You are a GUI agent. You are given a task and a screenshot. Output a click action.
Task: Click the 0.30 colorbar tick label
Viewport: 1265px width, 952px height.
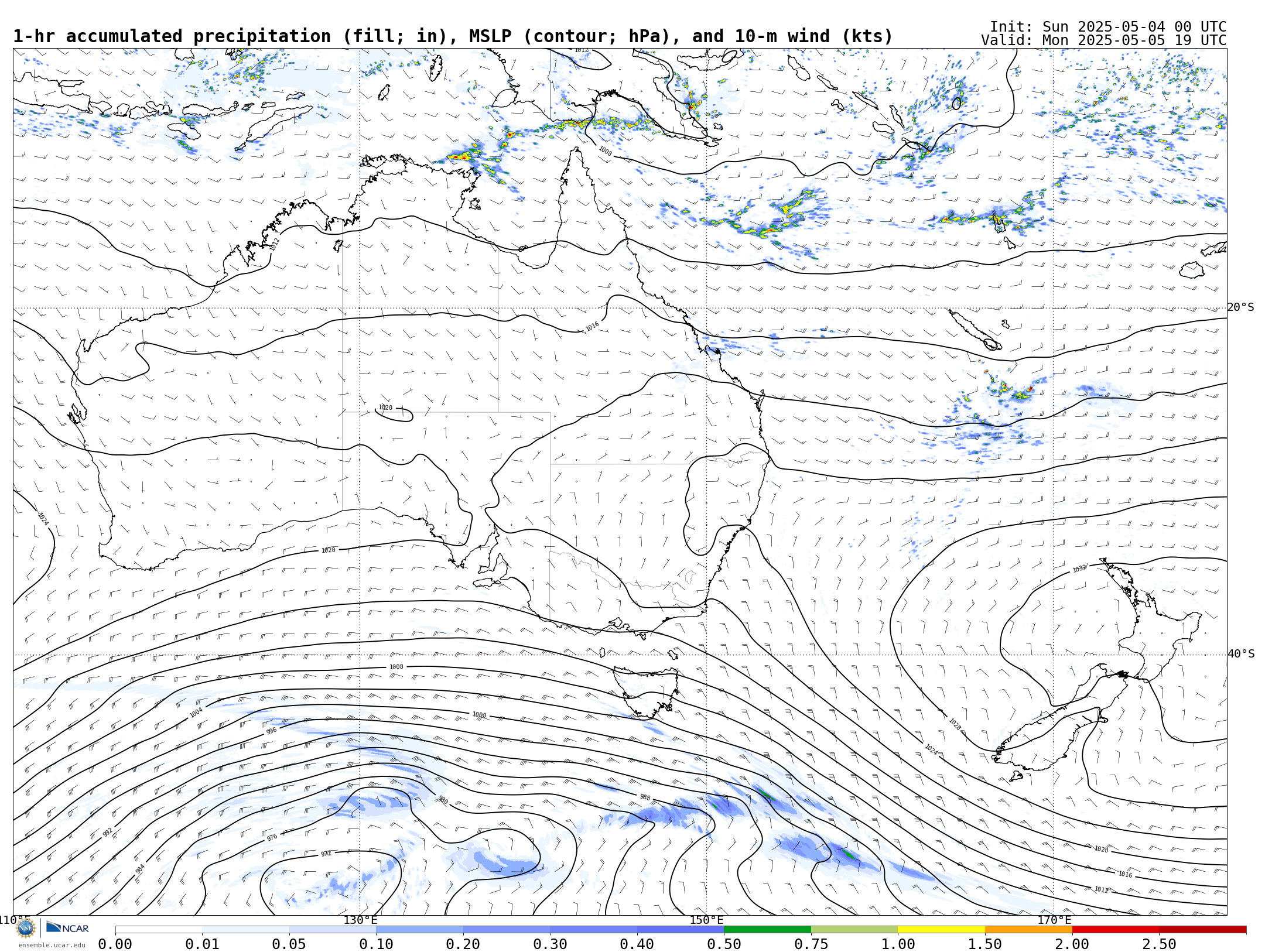pos(550,944)
